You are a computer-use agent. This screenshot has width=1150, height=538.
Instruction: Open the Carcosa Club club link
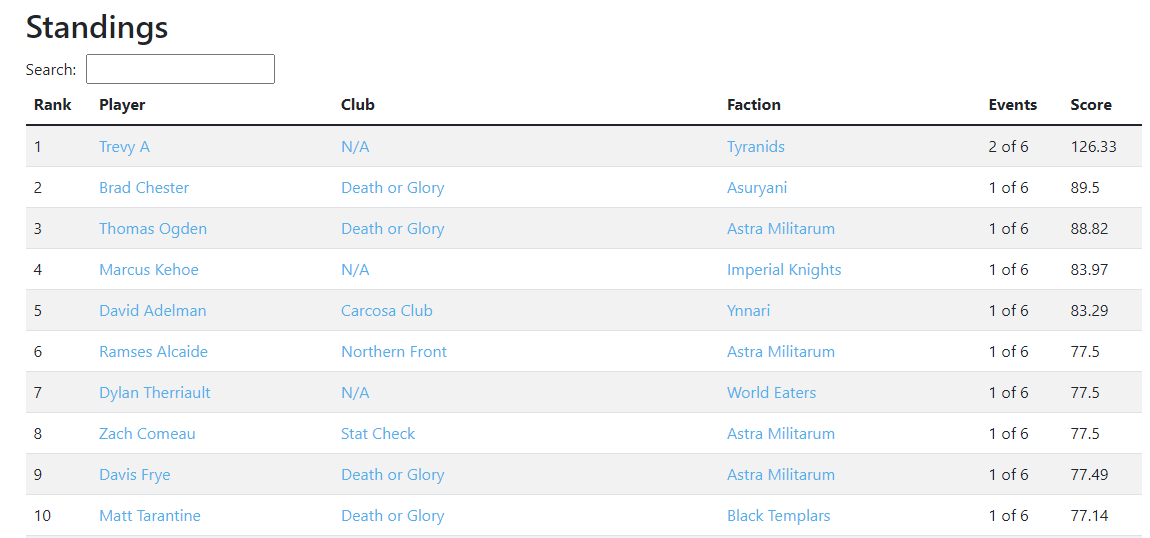point(387,311)
